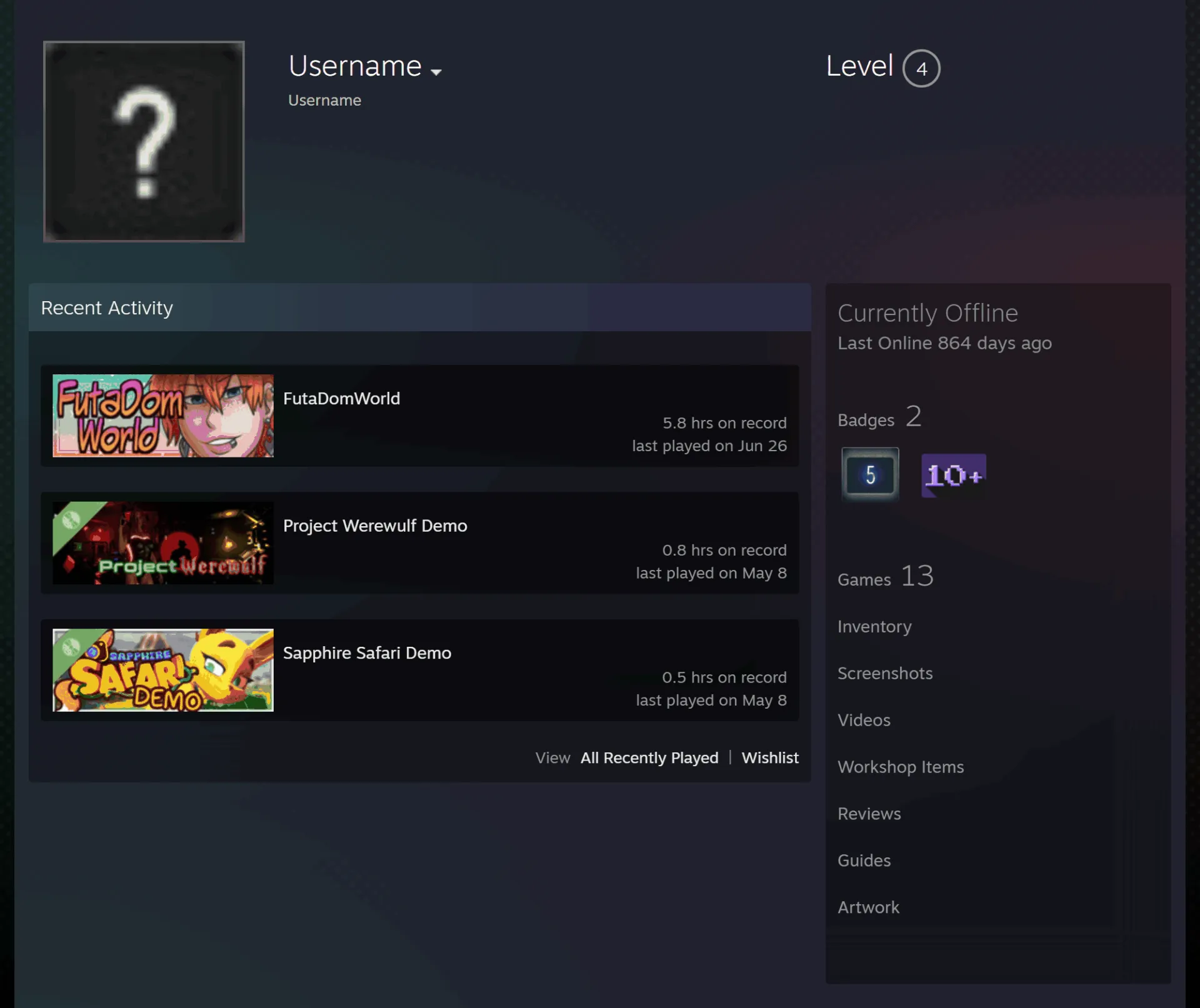The height and width of the screenshot is (1008, 1200).
Task: Click the Sapphire Safari Demo title
Action: [367, 653]
